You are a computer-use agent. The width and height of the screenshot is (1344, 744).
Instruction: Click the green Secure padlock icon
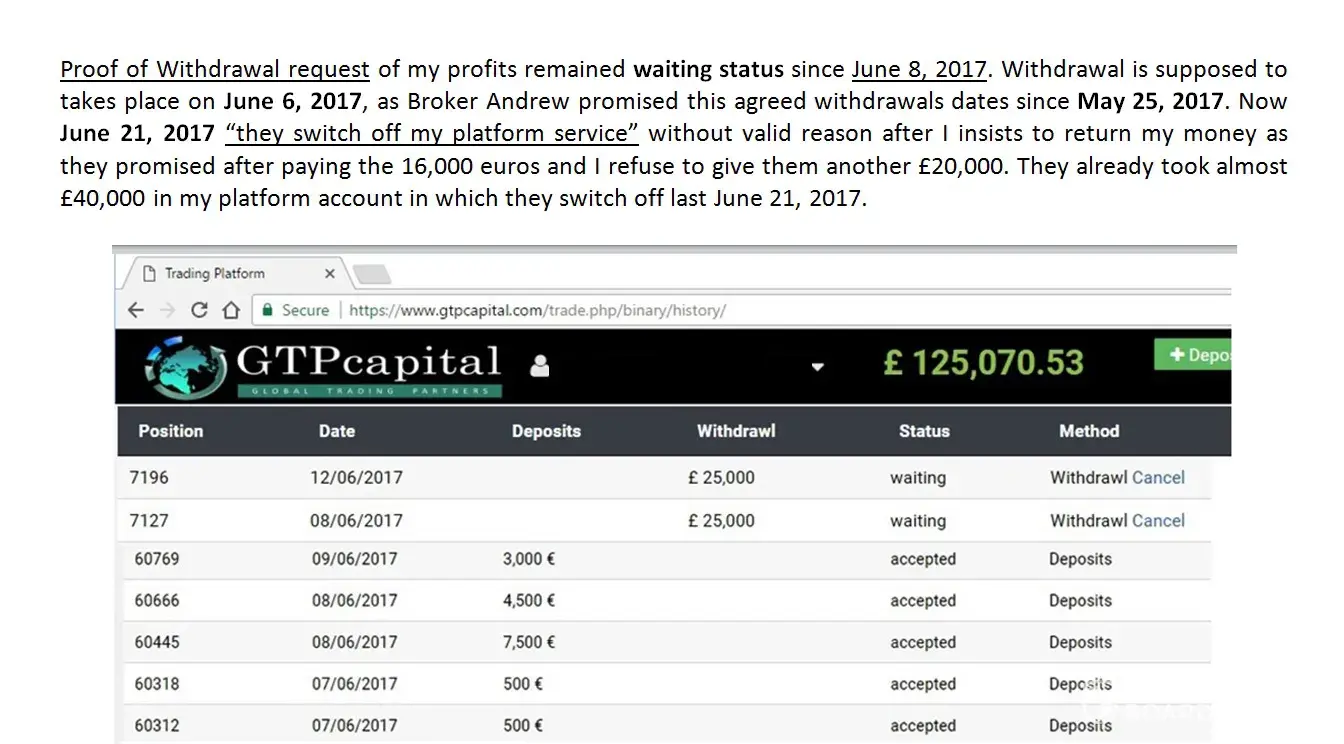267,310
